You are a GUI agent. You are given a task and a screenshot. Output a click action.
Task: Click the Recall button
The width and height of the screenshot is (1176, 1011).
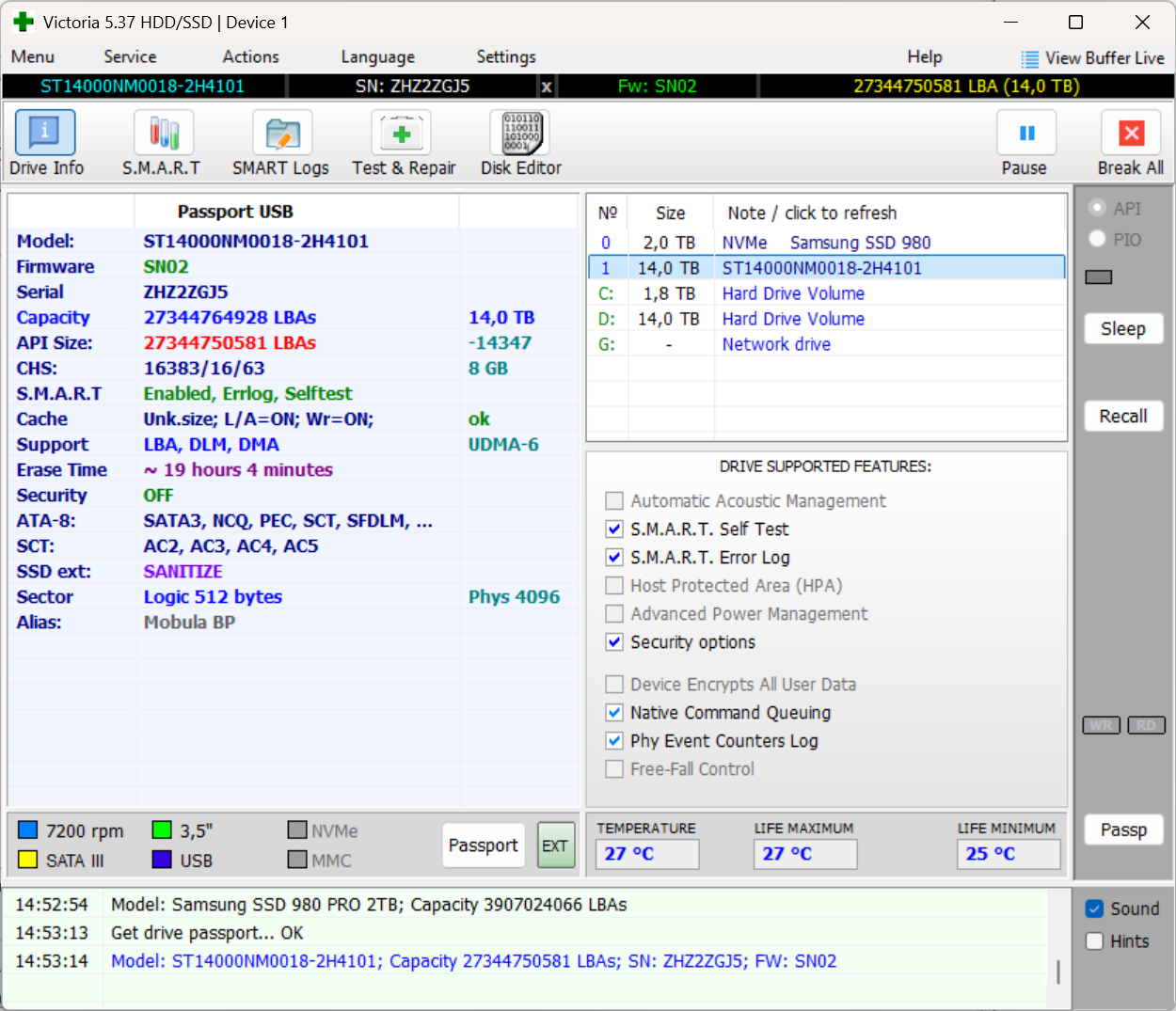point(1123,416)
